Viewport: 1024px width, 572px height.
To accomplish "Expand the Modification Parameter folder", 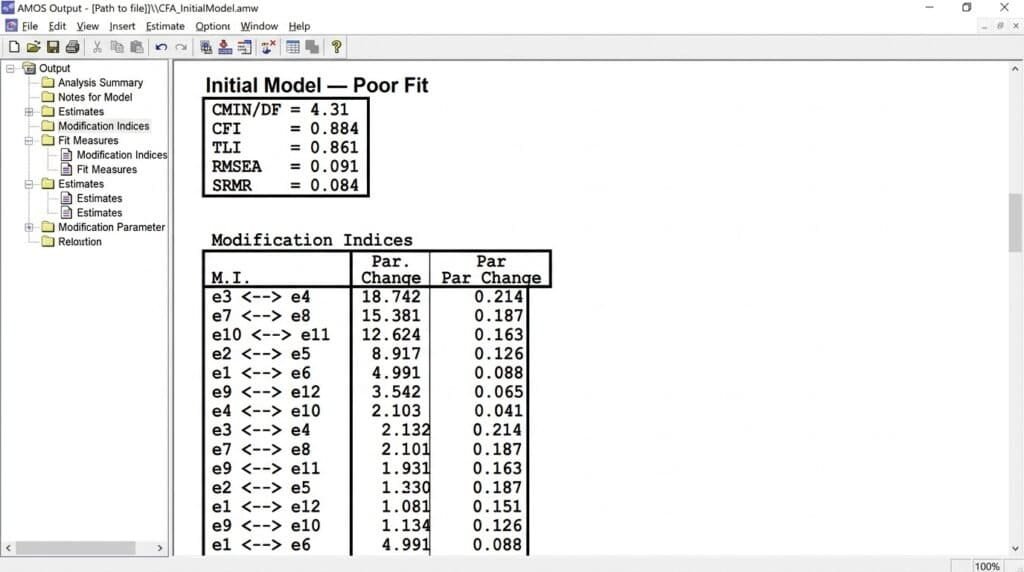I will tap(29, 227).
